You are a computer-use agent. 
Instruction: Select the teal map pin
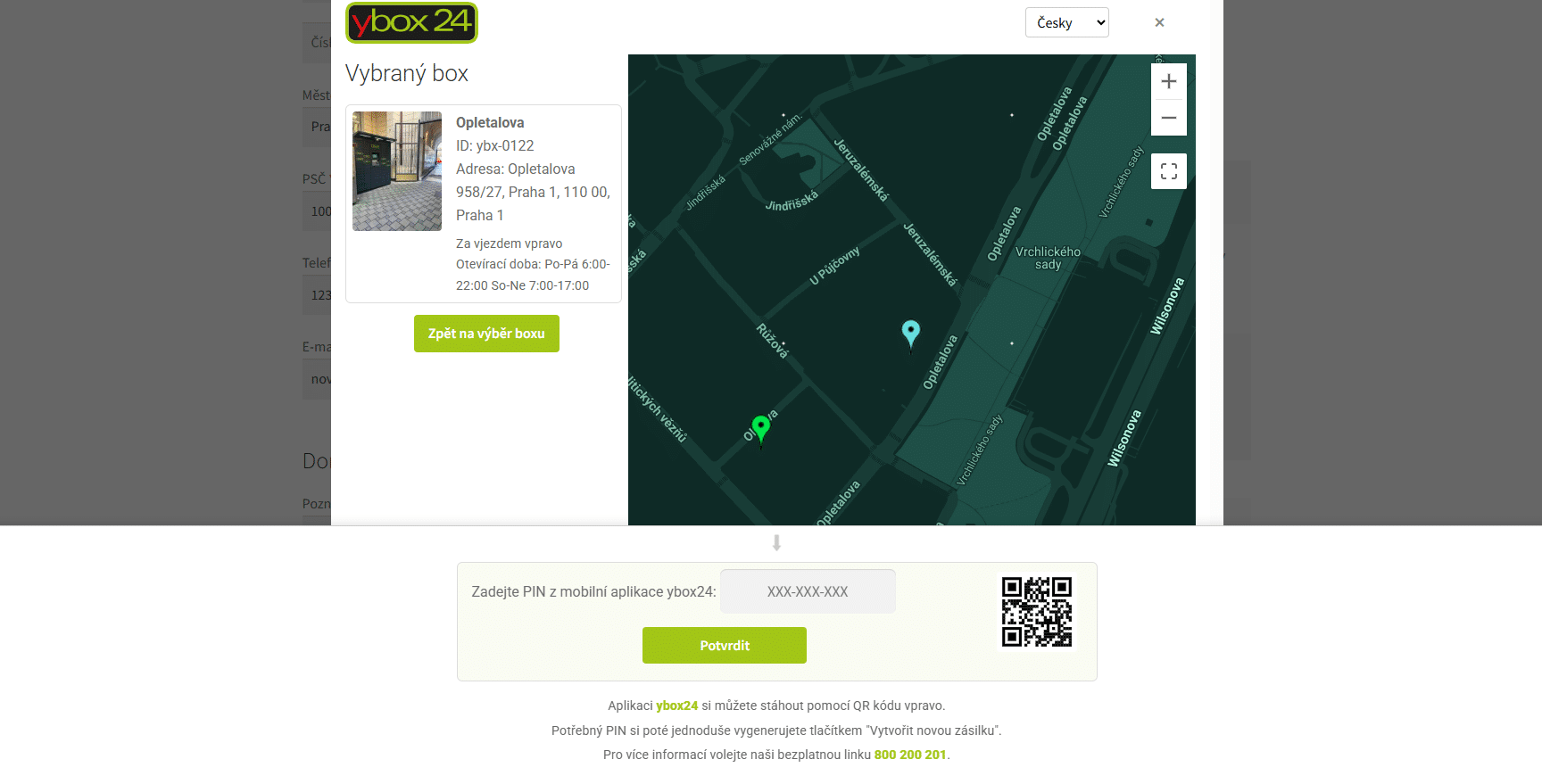pyautogui.click(x=910, y=333)
